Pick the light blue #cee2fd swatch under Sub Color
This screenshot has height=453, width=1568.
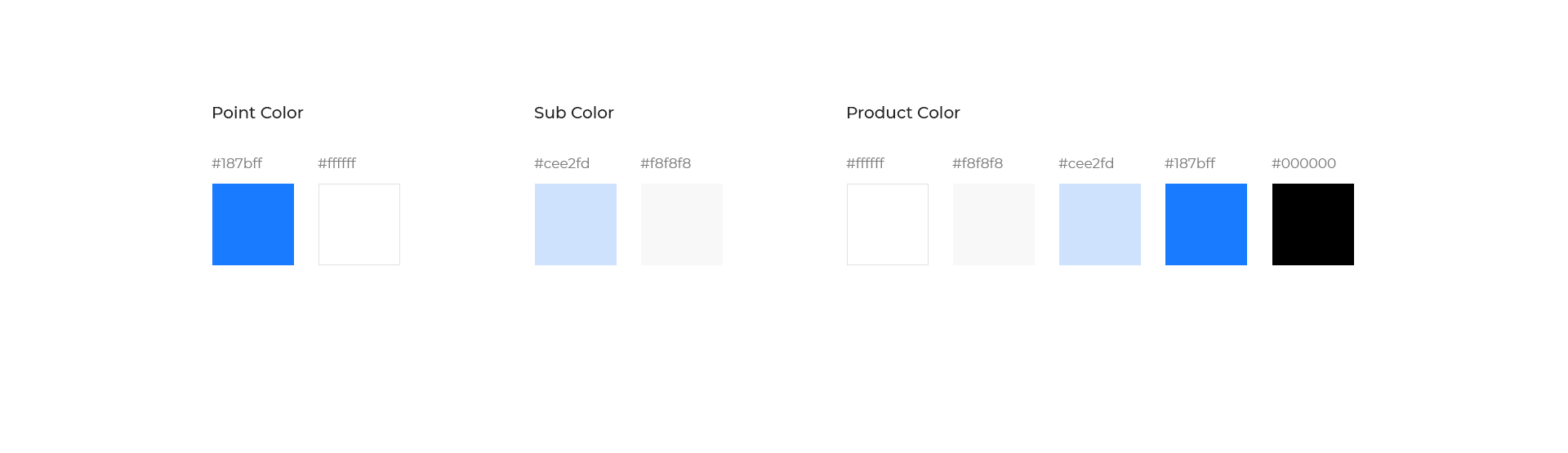click(576, 224)
